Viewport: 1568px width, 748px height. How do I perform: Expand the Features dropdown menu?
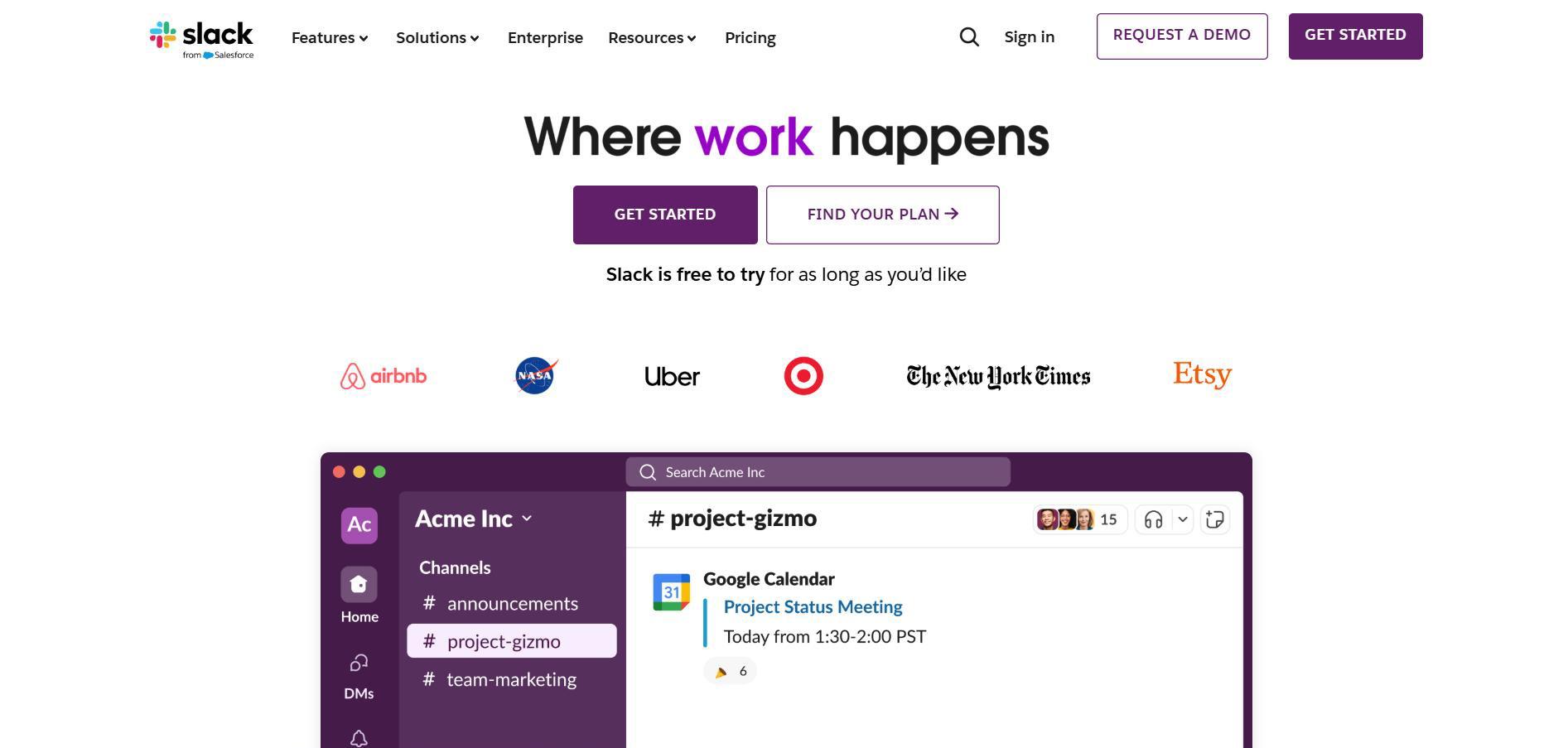point(330,38)
